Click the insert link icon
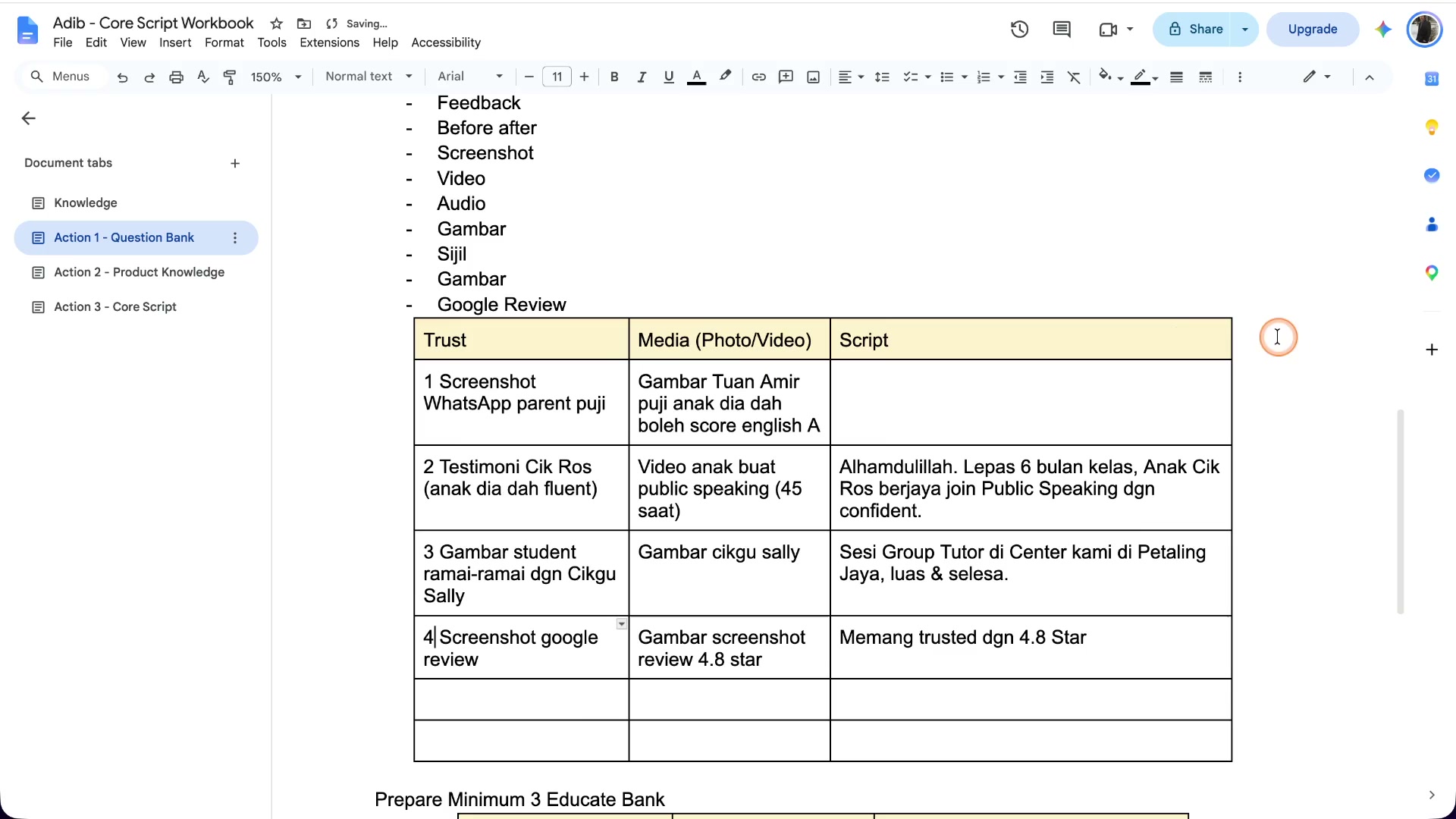Screen dimensions: 1456x819 coord(758,77)
